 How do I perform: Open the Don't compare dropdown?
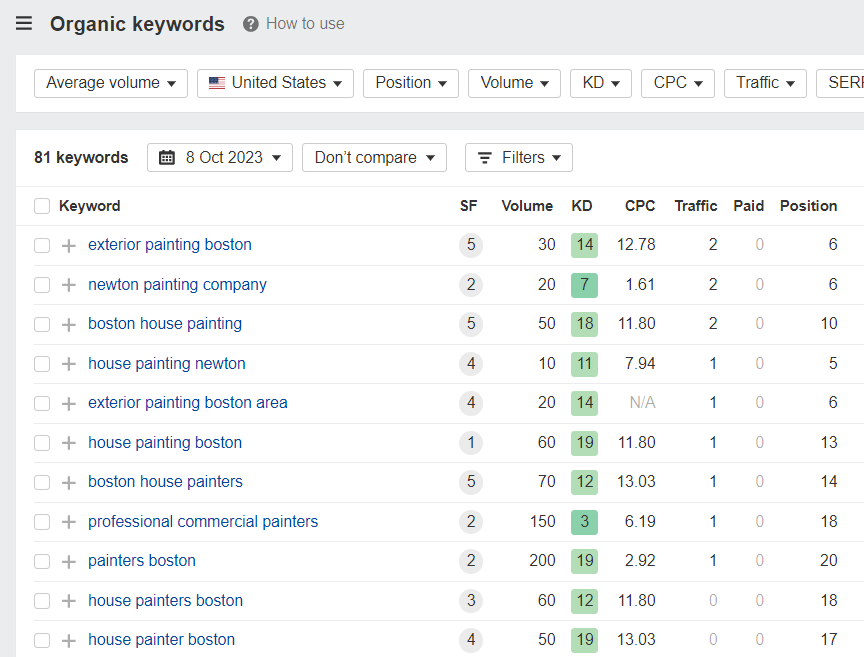(374, 158)
